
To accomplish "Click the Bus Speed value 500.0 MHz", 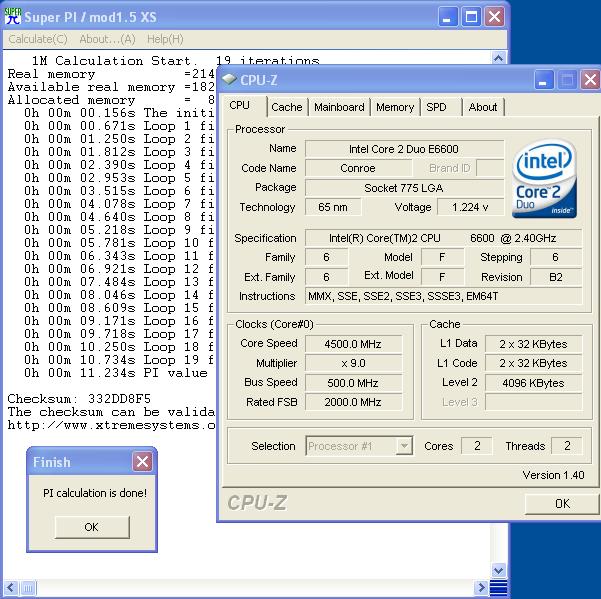I will coord(353,382).
